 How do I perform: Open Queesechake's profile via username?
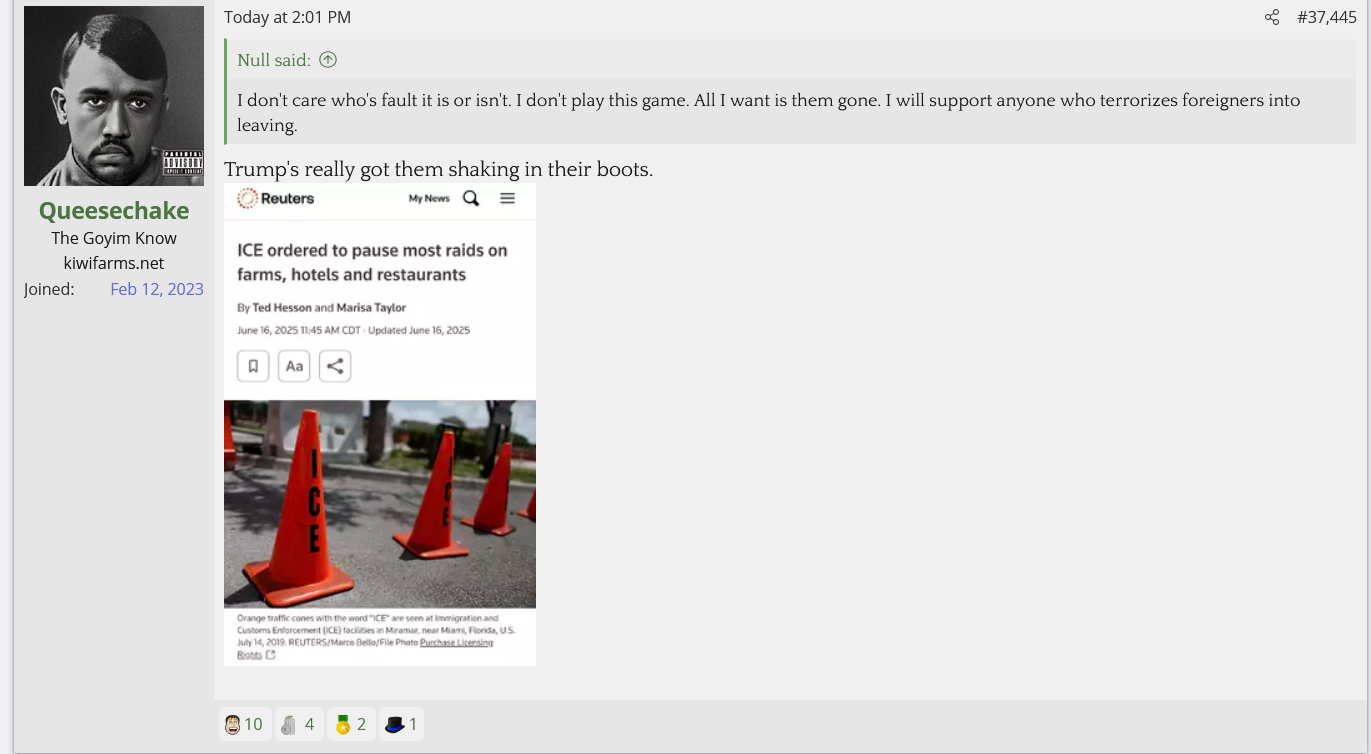114,211
